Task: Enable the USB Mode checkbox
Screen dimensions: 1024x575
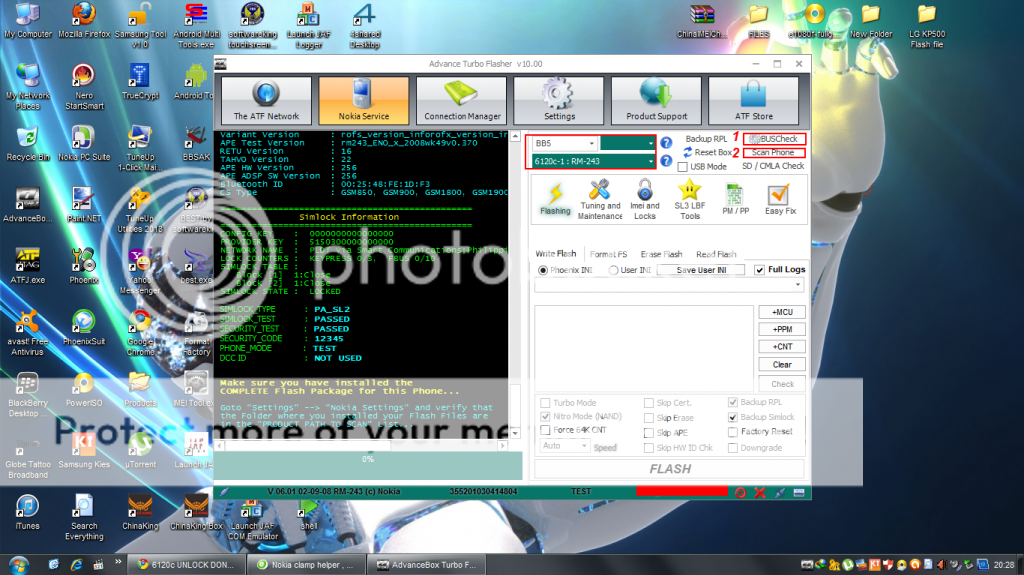Action: (682, 167)
